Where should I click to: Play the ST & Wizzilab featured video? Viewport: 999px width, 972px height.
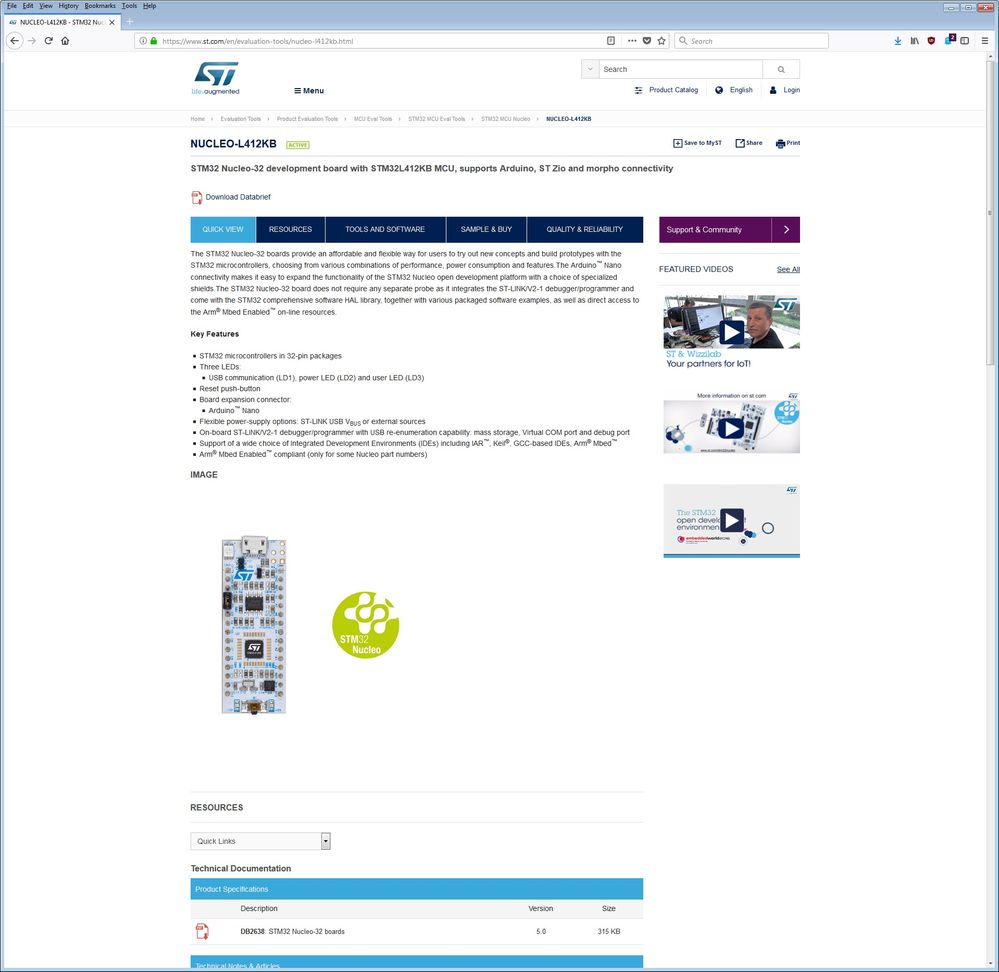731,332
